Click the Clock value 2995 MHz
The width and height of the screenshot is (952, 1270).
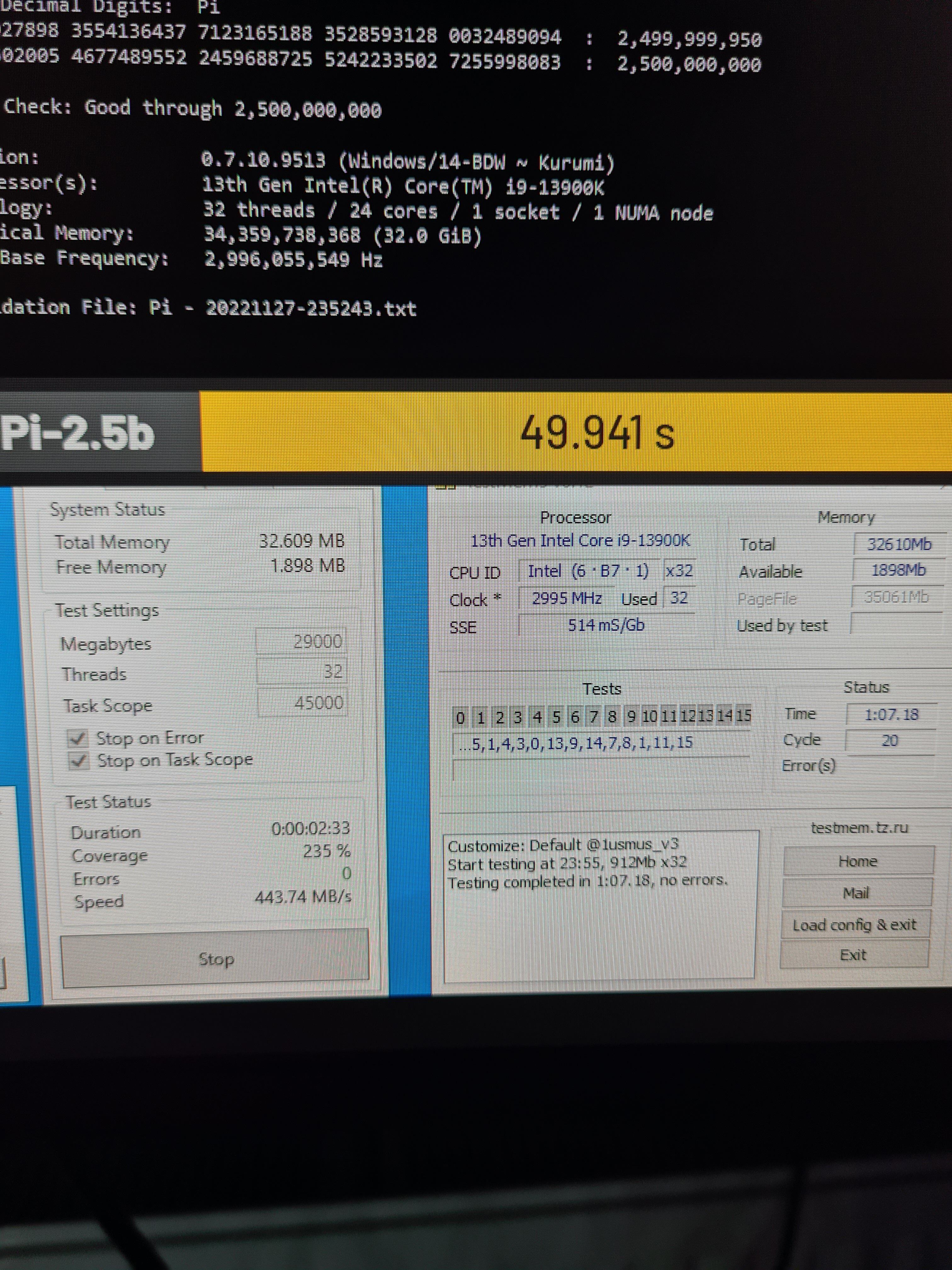(x=567, y=598)
